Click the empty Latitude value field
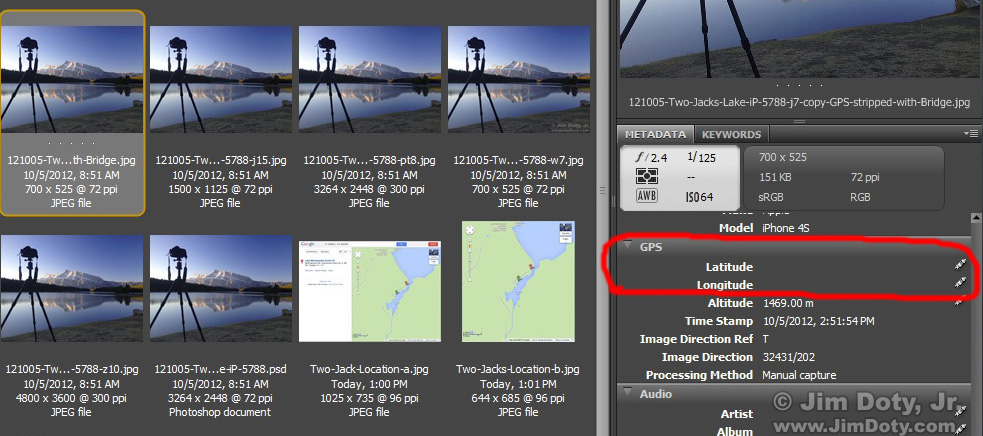 point(854,267)
